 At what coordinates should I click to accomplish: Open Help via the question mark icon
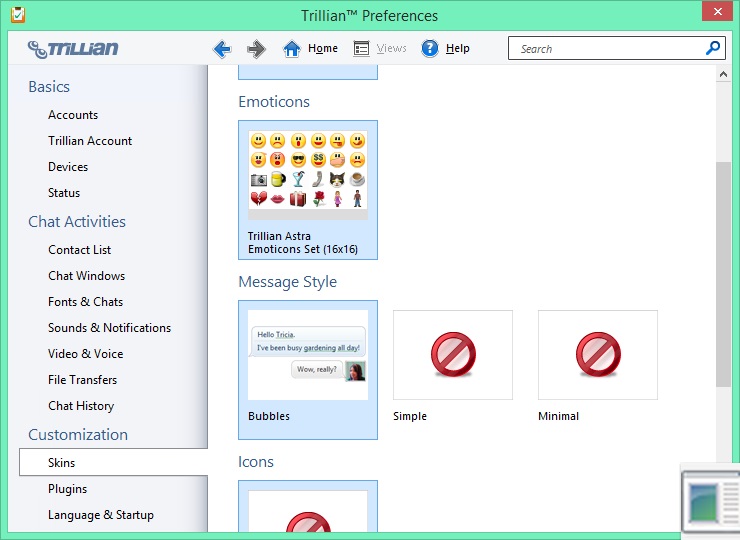pyautogui.click(x=429, y=48)
